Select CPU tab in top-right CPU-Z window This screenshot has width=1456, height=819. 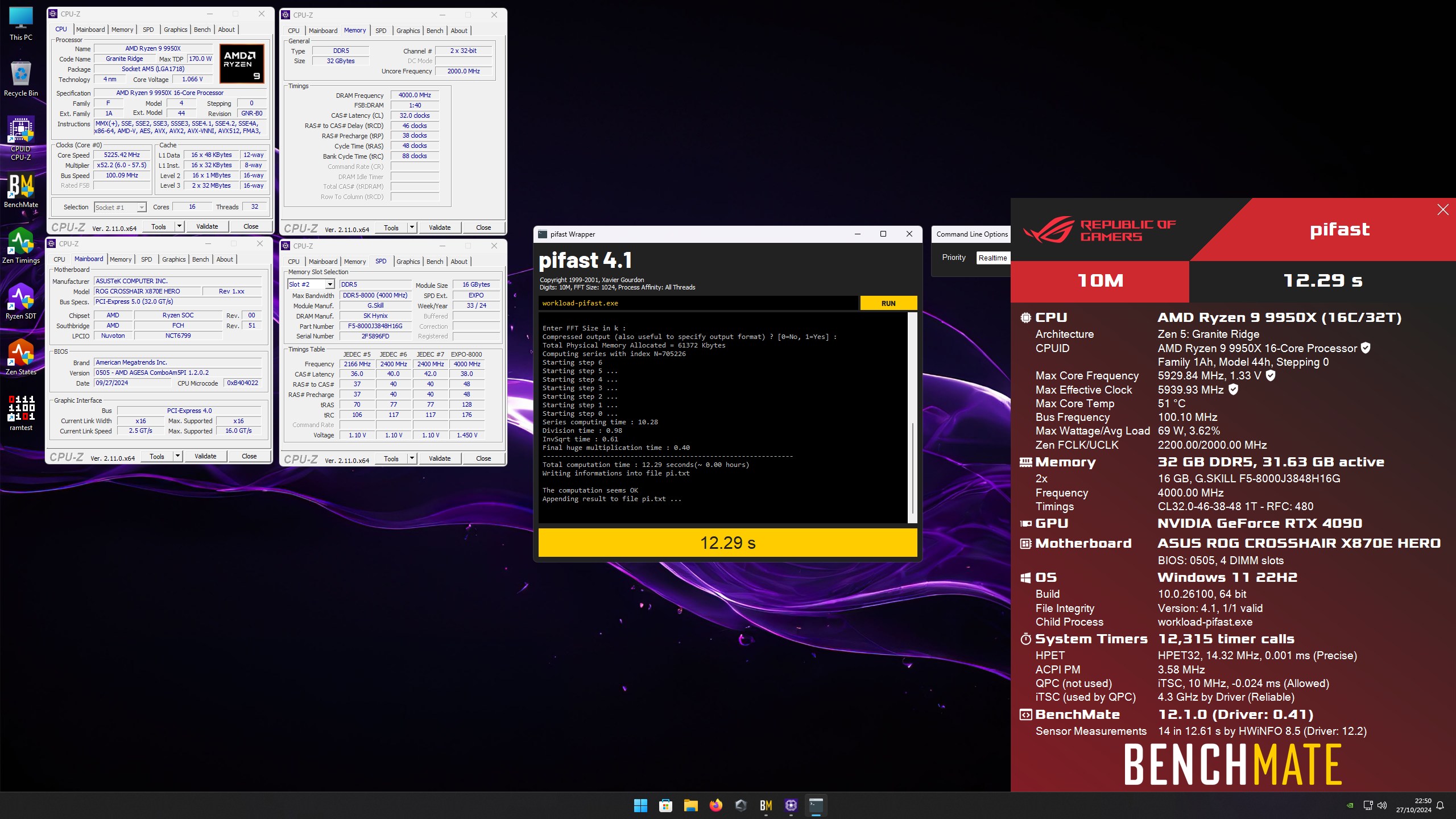[x=293, y=31]
